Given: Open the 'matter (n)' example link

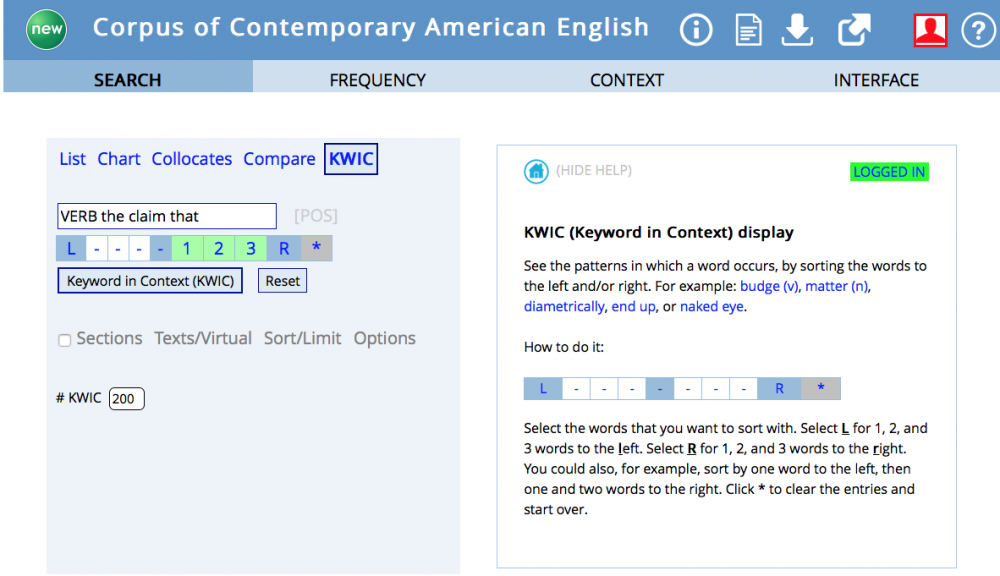Looking at the screenshot, I should point(836,286).
